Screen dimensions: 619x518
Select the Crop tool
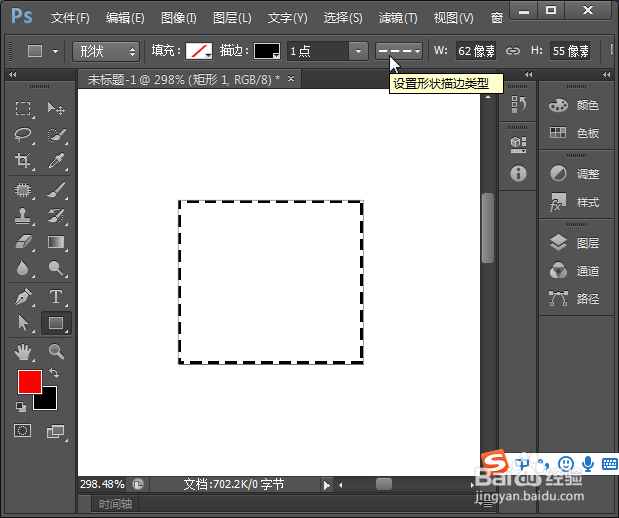coord(23,160)
